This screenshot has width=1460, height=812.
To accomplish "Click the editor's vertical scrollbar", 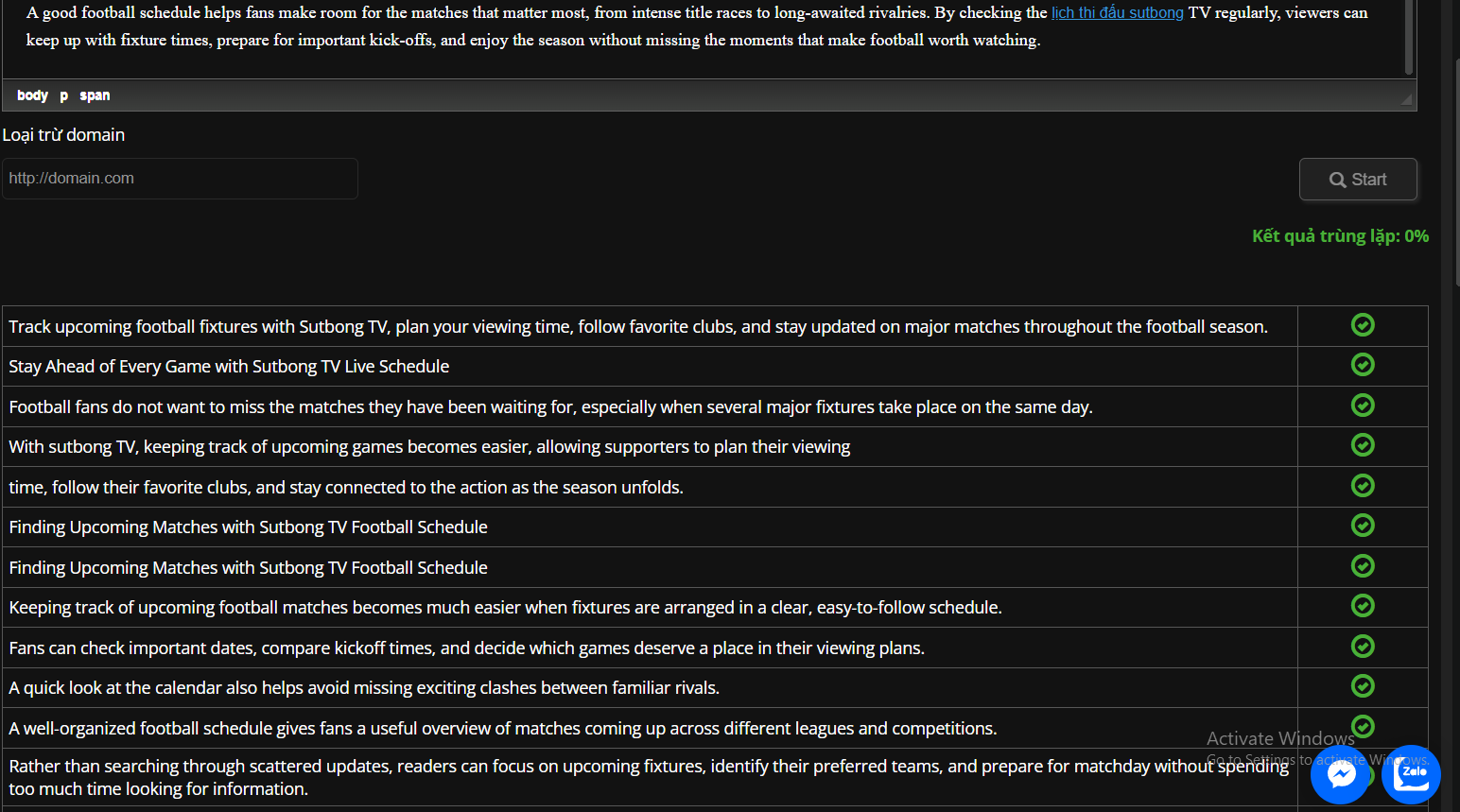I will pyautogui.click(x=1409, y=37).
